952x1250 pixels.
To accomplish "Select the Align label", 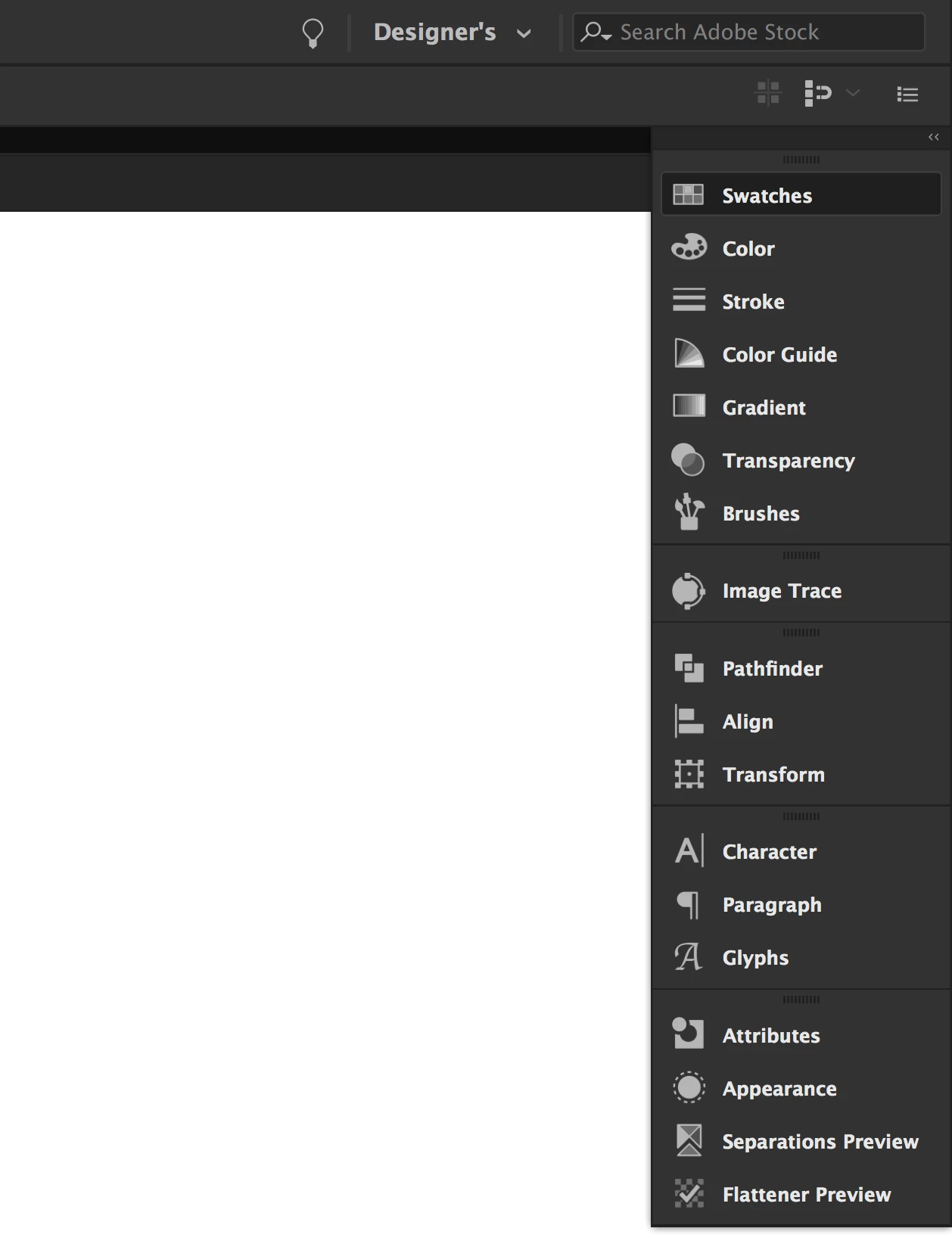I will pyautogui.click(x=748, y=722).
